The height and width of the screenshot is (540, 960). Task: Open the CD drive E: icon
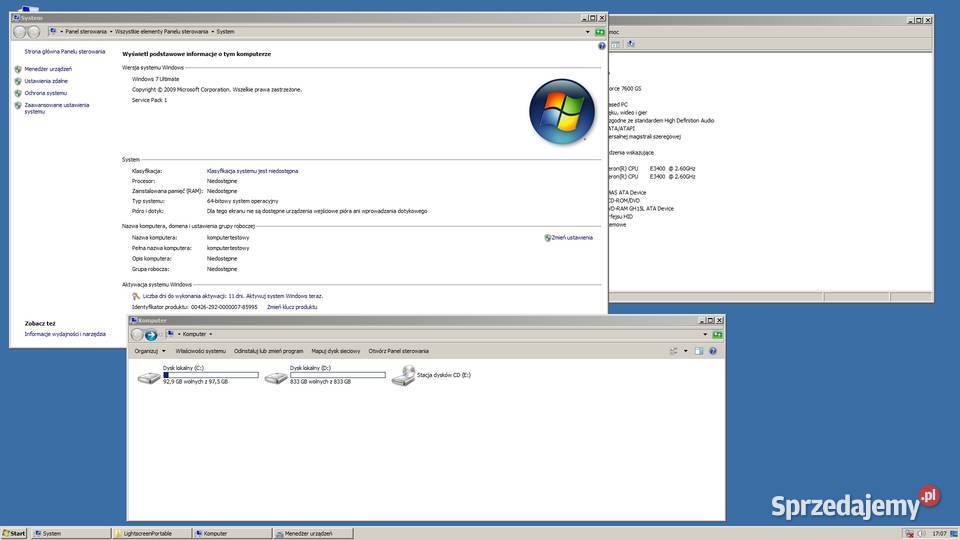404,376
